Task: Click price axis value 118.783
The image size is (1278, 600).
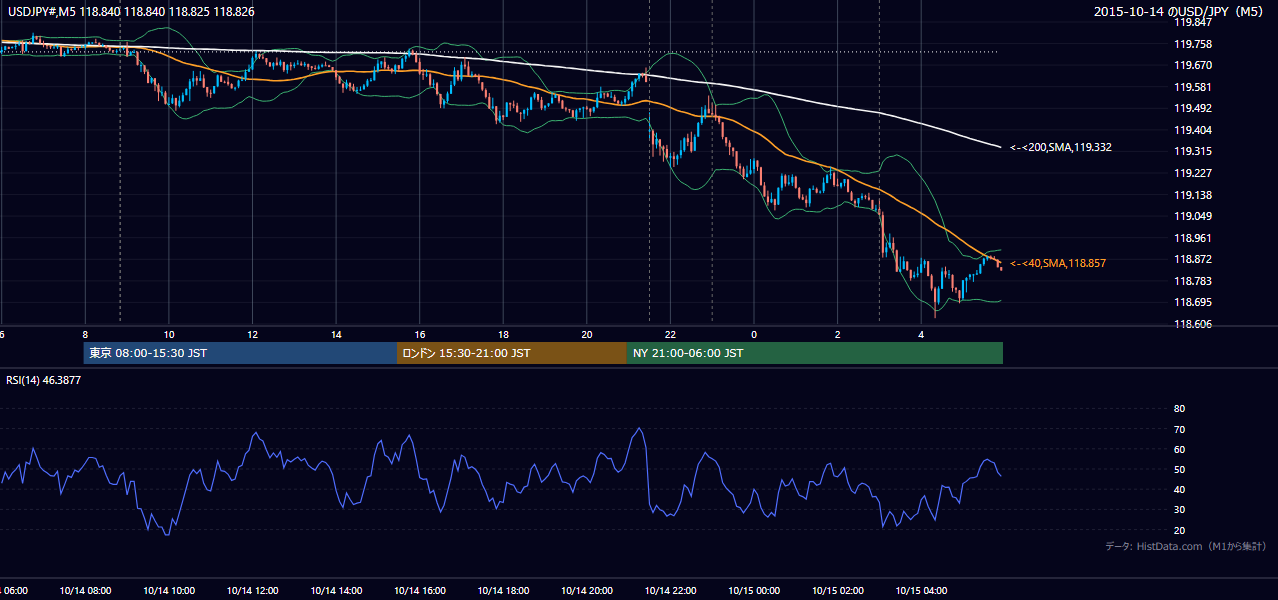Action: pos(1192,281)
